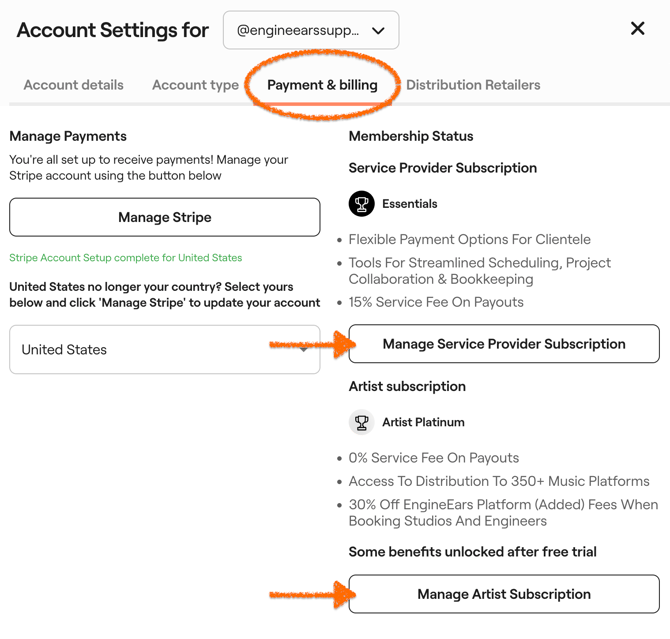
Task: Click Manage Artist Subscription button
Action: 504,594
